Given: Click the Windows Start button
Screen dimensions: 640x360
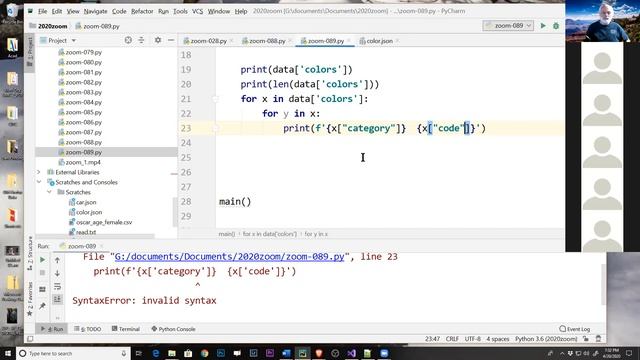Looking at the screenshot, I should [x=8, y=353].
